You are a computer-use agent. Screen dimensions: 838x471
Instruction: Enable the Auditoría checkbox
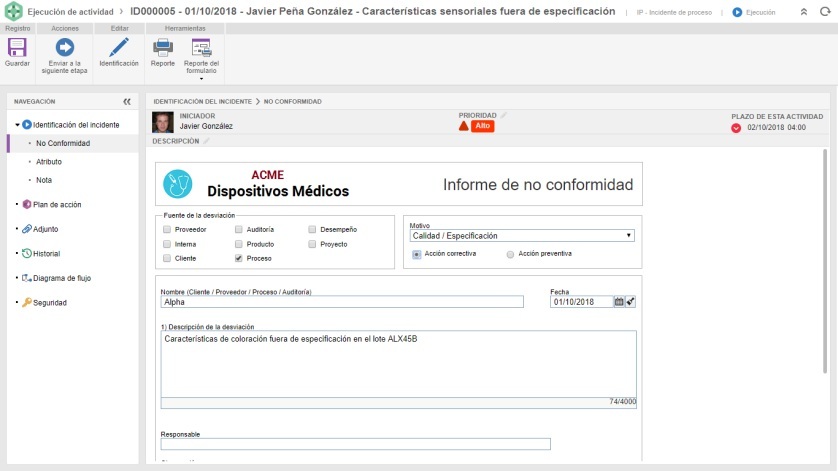tap(239, 229)
